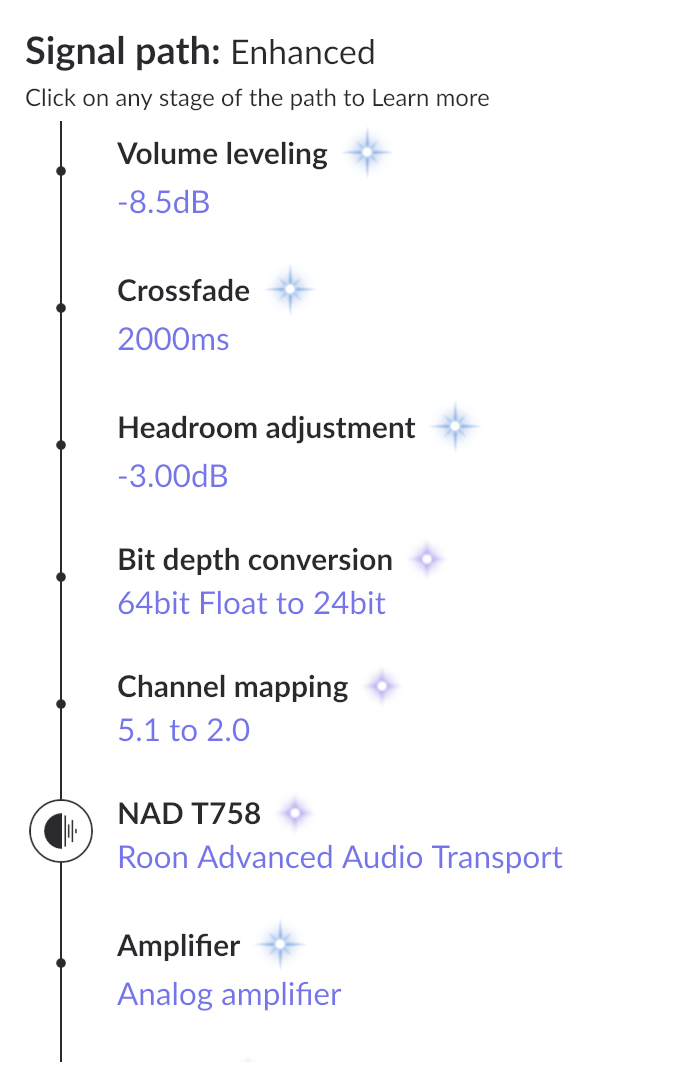
Task: Click 64bit Float to 24bit link
Action: (252, 604)
